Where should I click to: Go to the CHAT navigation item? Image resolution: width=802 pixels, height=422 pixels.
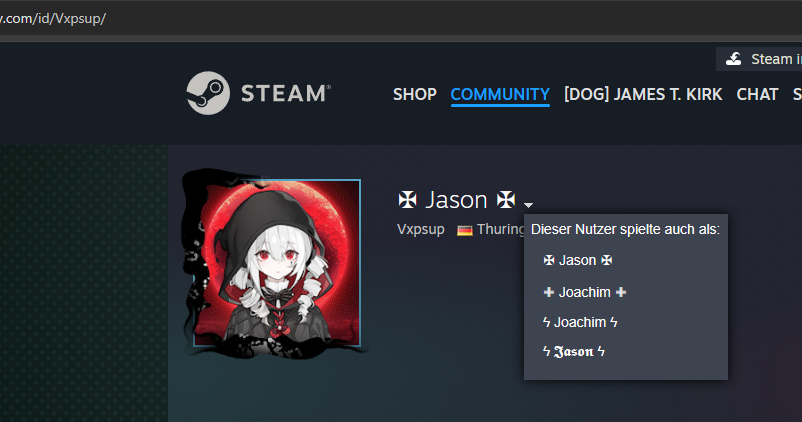pyautogui.click(x=757, y=94)
